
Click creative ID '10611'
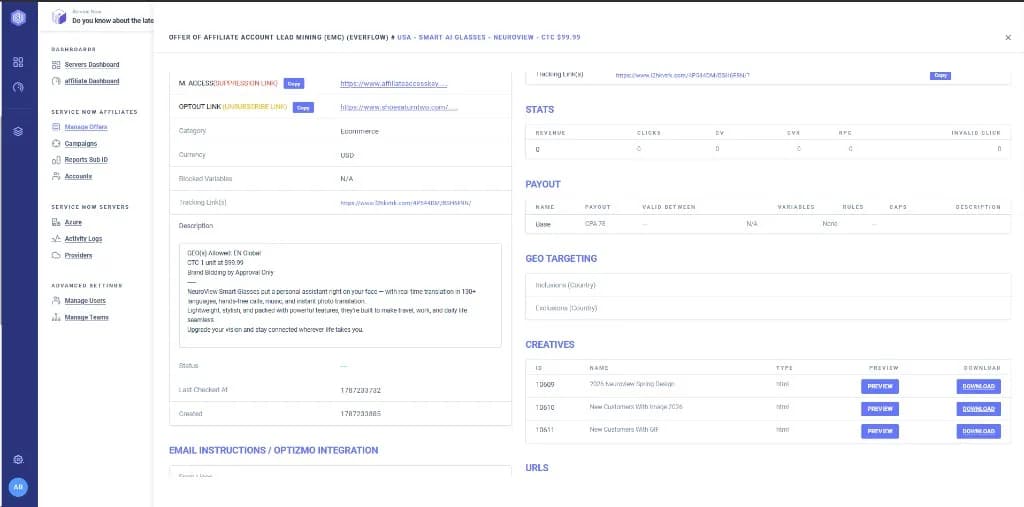coord(545,429)
